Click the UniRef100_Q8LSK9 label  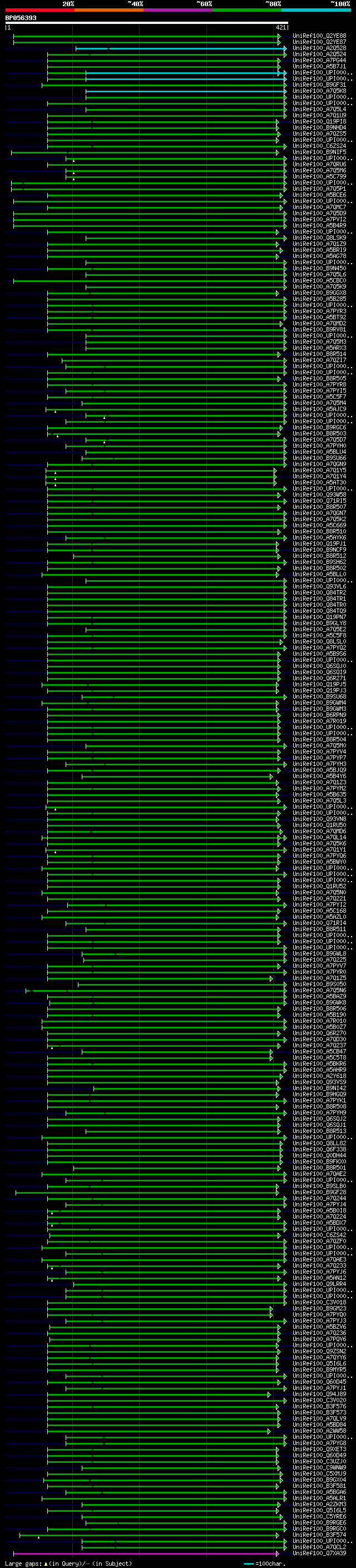(x=319, y=238)
